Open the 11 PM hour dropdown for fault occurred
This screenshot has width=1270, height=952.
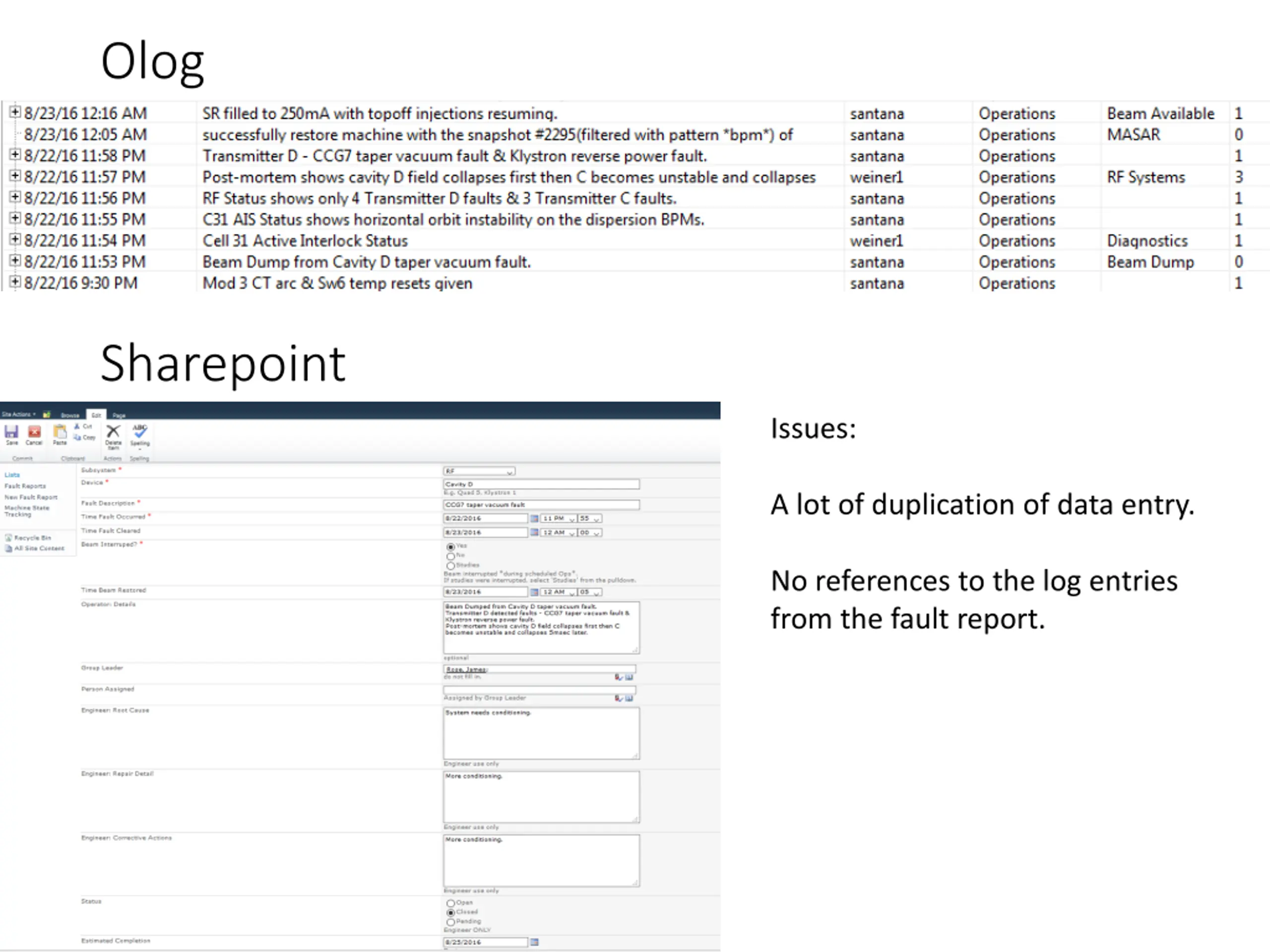tap(558, 519)
